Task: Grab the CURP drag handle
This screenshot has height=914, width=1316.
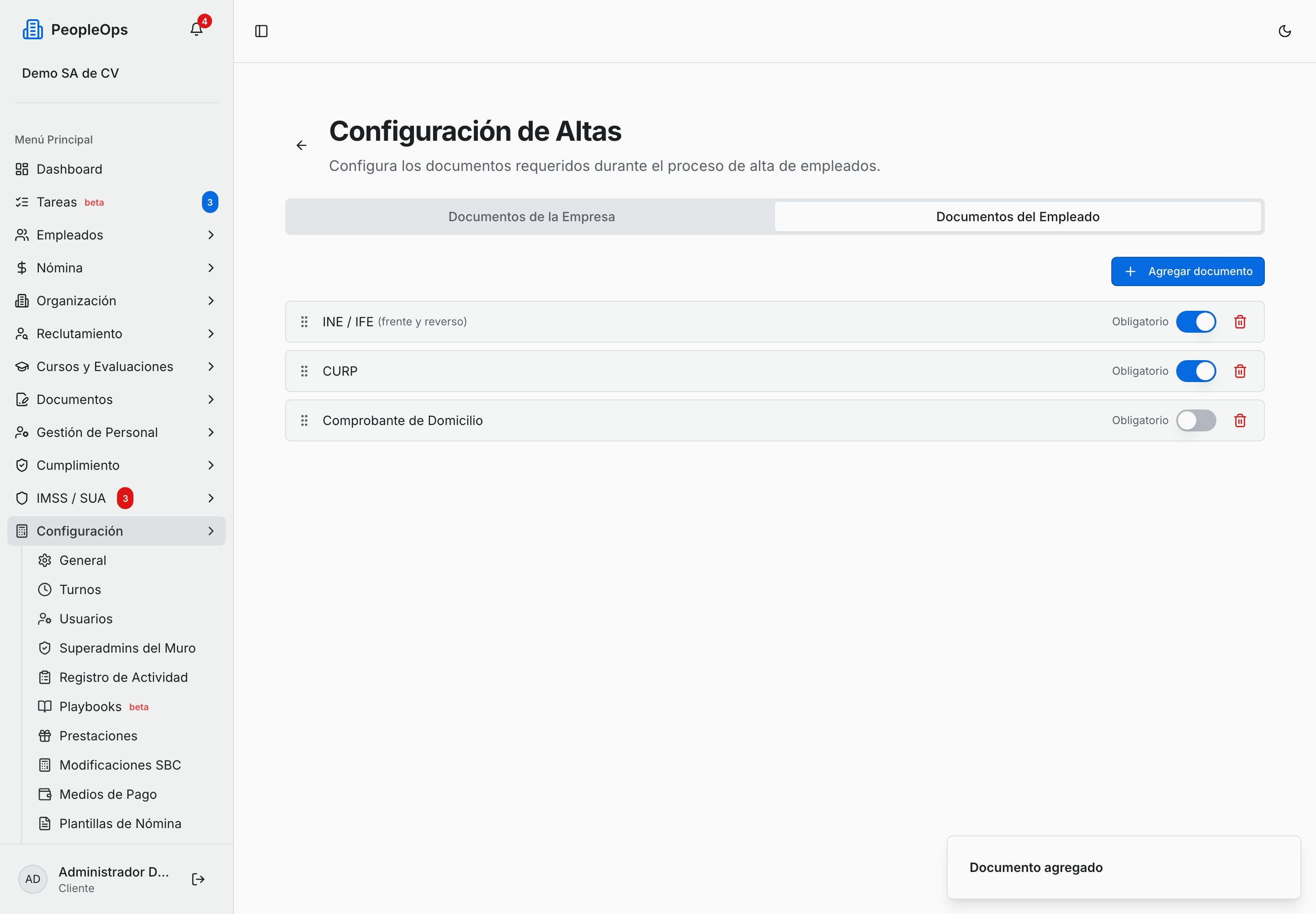Action: (304, 371)
